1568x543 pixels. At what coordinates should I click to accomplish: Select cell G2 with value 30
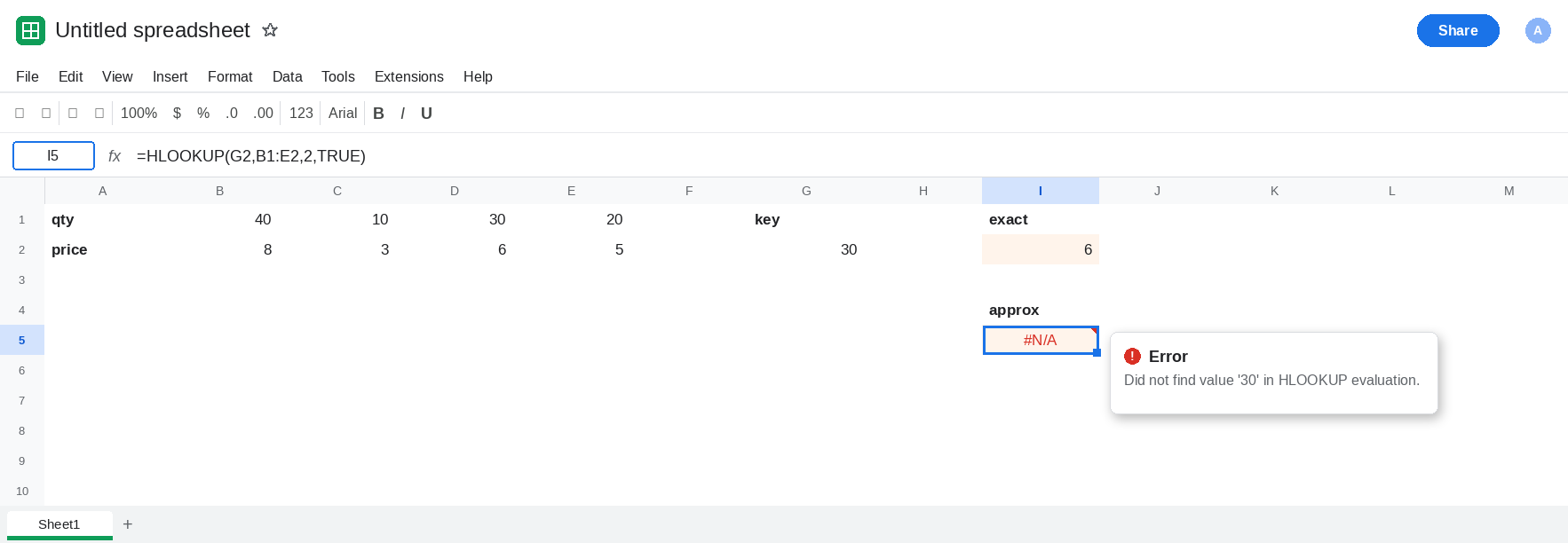click(806, 249)
